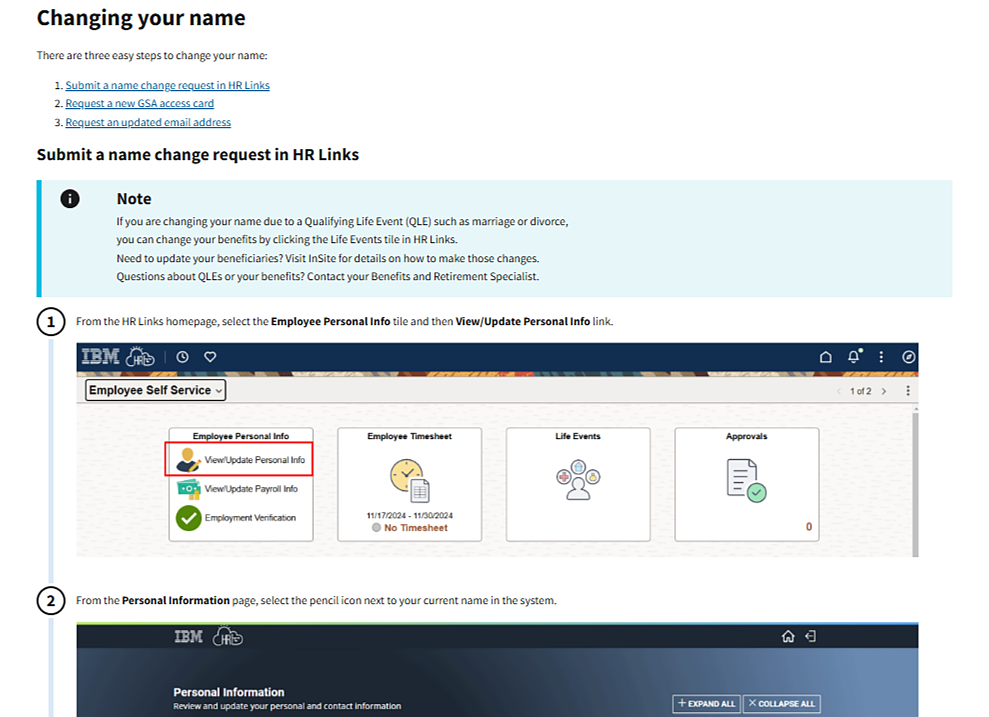This screenshot has width=989, height=717.
Task: Open Request an updated email address link
Action: [148, 122]
